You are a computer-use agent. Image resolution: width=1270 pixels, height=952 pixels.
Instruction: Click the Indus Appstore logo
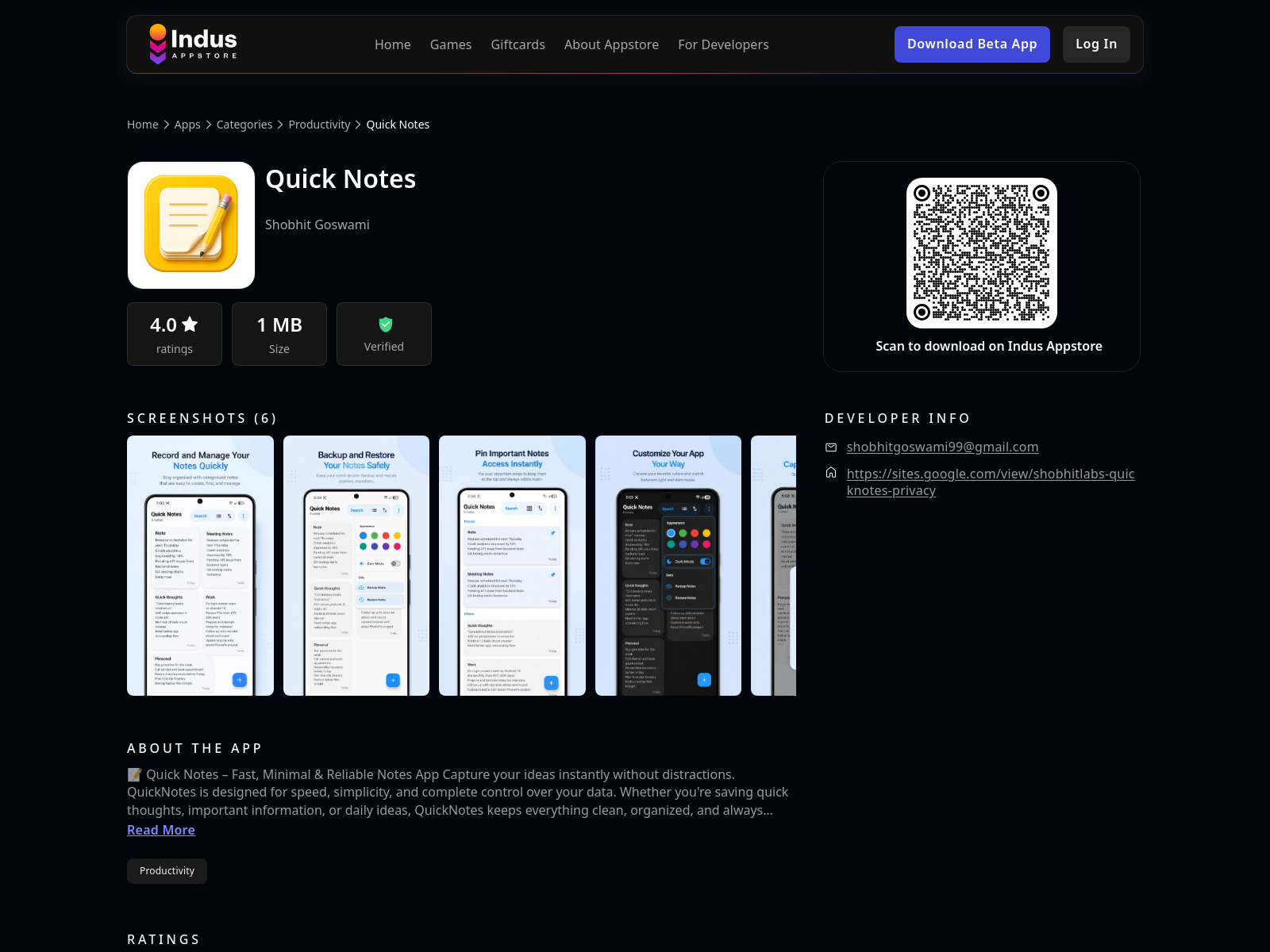194,44
